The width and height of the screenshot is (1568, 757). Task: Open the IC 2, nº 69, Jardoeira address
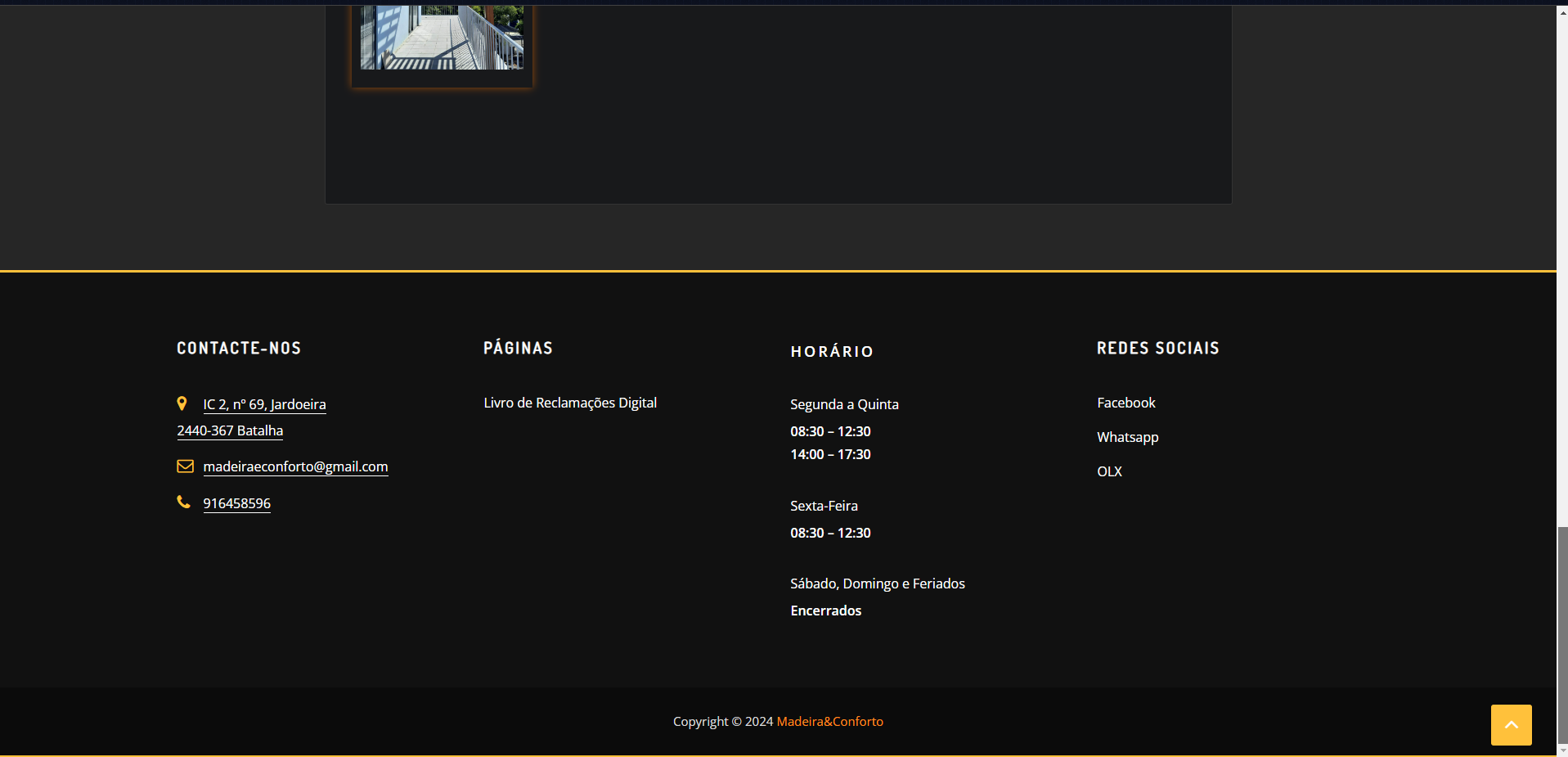[264, 404]
